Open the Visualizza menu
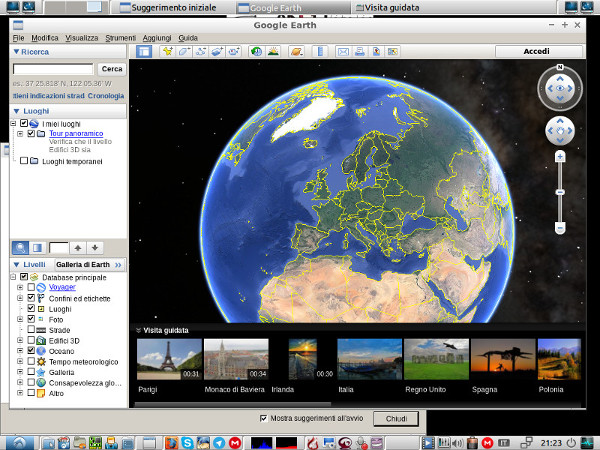Screen dimensions: 600x450 pyautogui.click(x=82, y=38)
